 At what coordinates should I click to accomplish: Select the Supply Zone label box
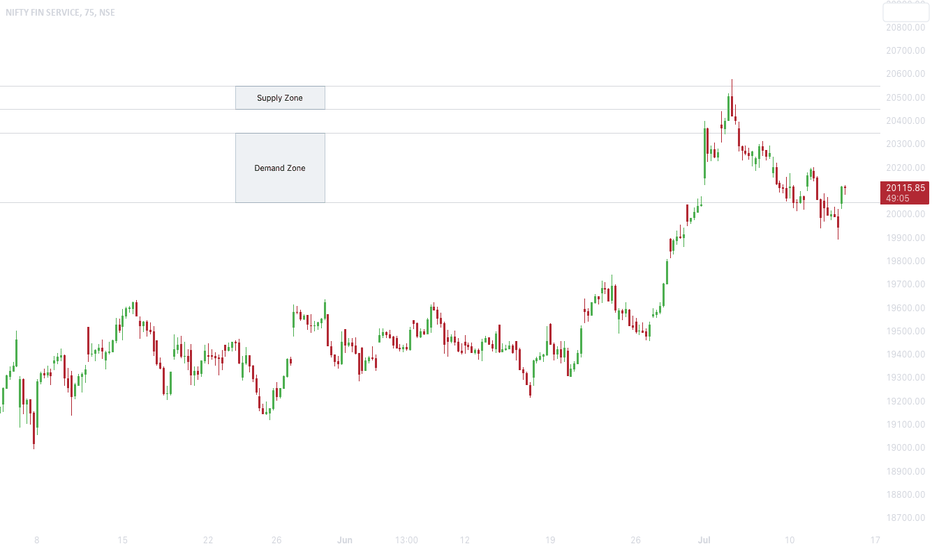[280, 98]
